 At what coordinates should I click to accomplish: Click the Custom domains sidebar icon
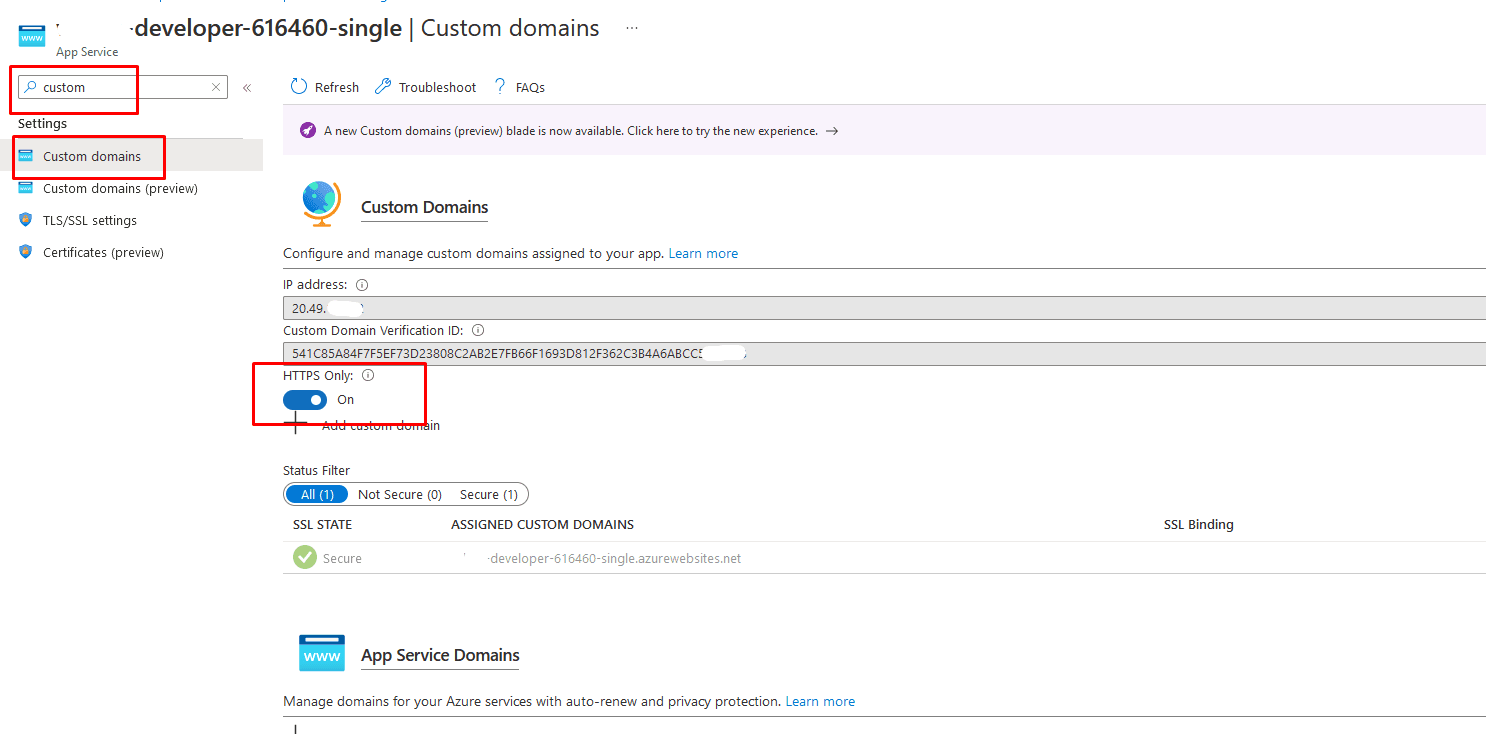[x=26, y=156]
